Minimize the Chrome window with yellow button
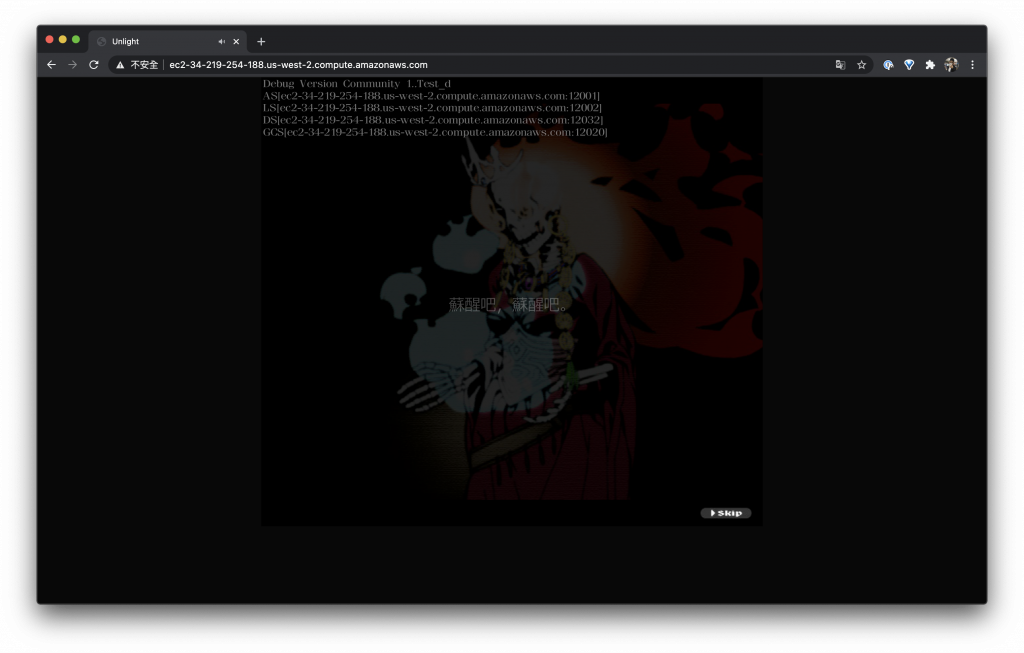Screen dimensions: 1024x653 63,40
